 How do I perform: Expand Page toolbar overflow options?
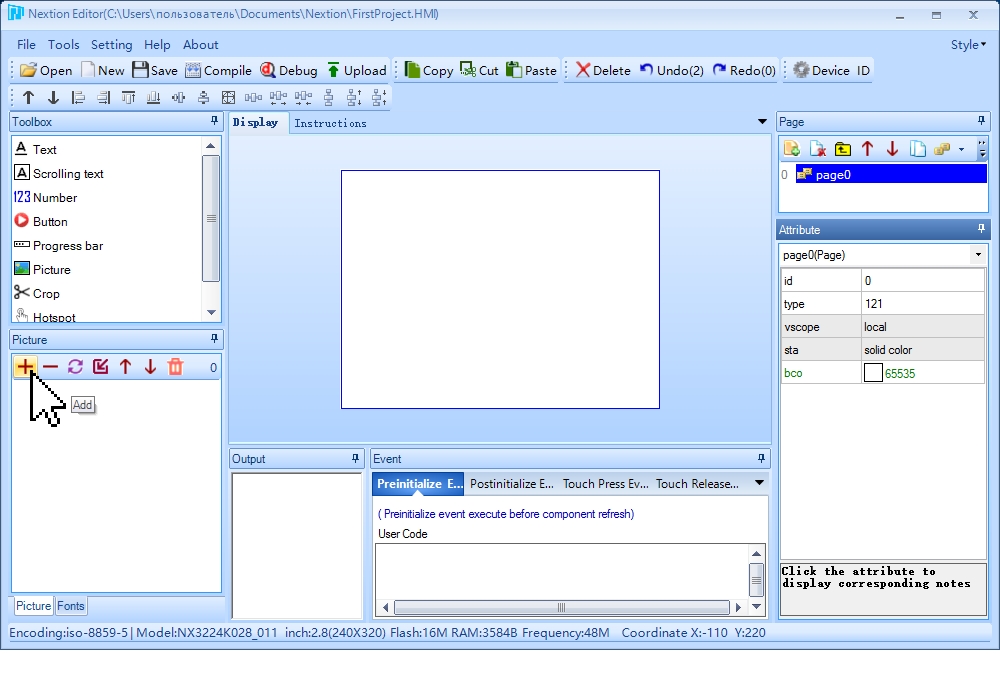click(x=982, y=149)
